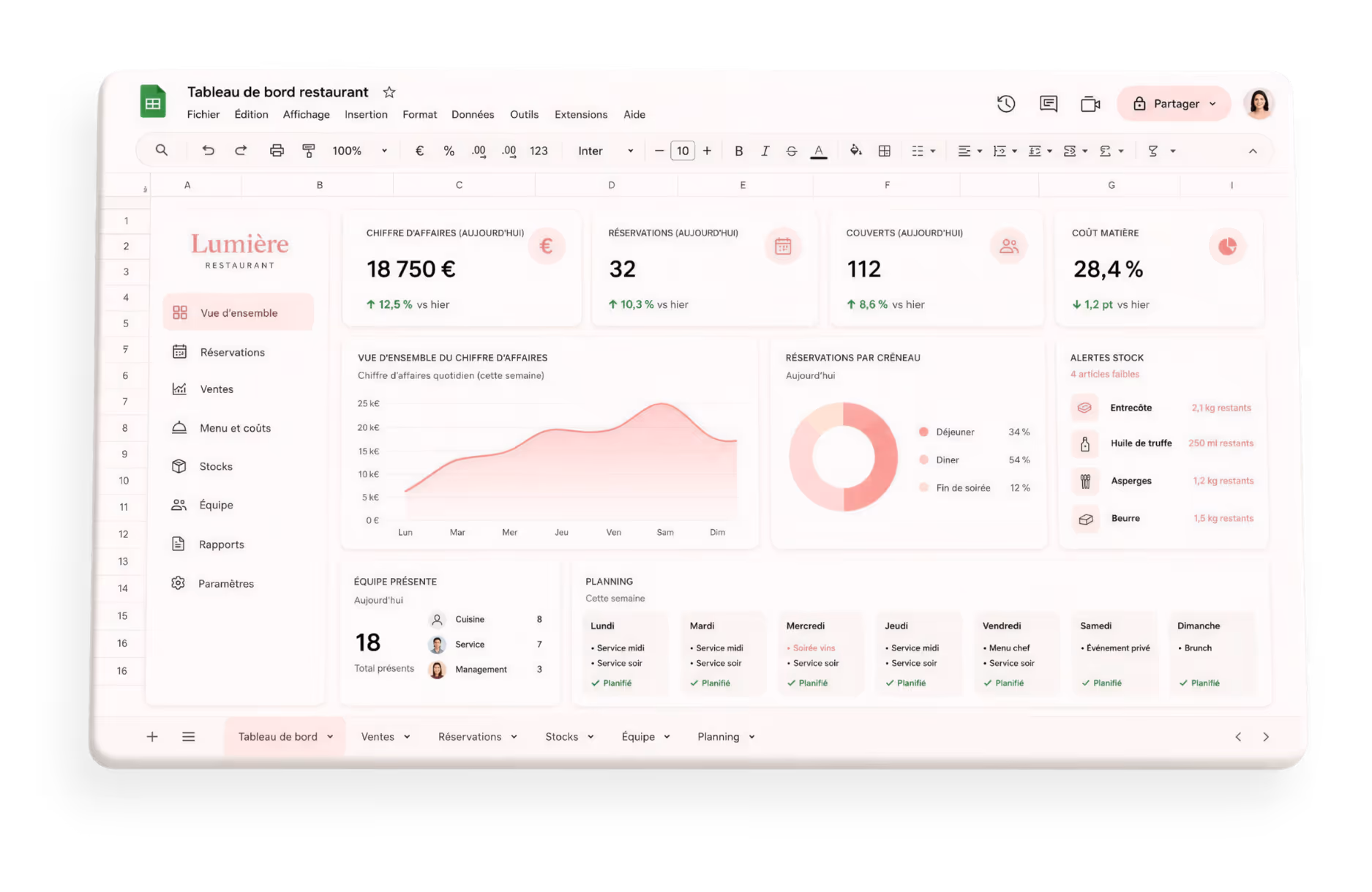
Task: Open the Fichier menu
Action: 203,114
